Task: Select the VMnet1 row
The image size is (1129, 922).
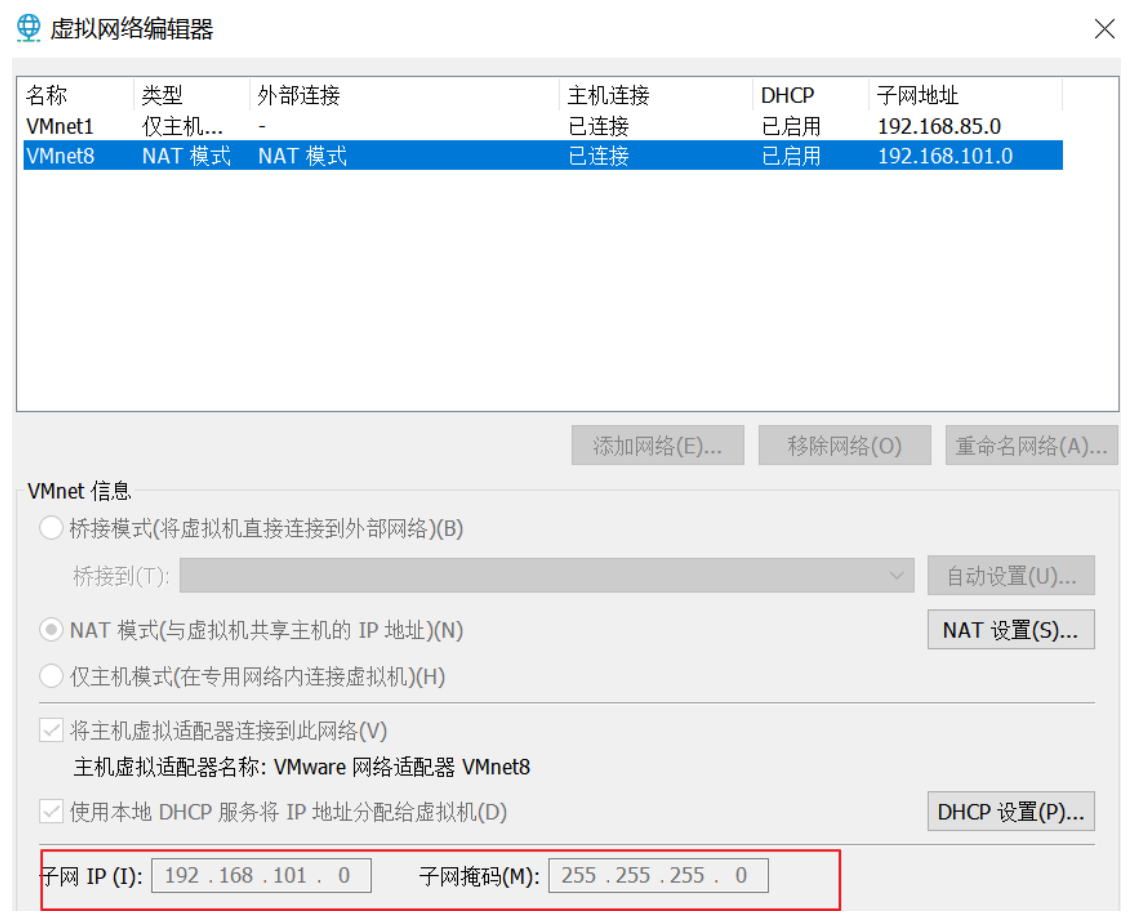Action: 543,126
